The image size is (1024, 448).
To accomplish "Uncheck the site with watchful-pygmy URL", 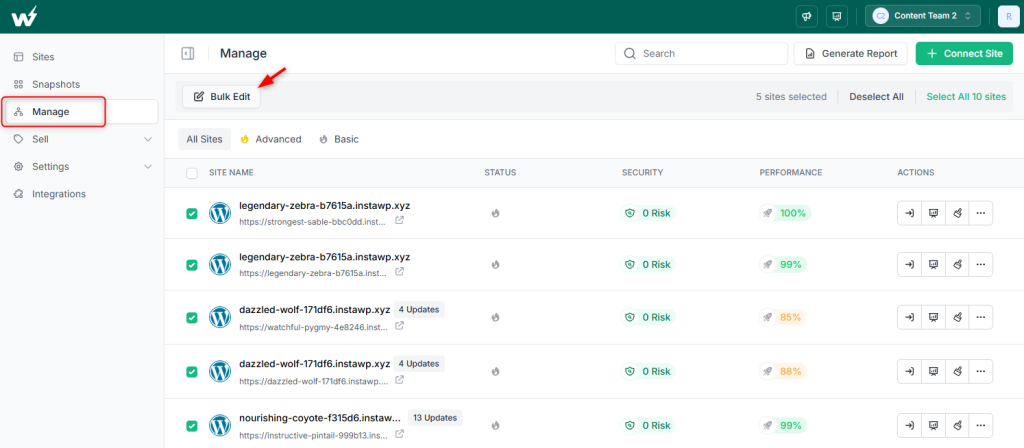I will tap(191, 318).
